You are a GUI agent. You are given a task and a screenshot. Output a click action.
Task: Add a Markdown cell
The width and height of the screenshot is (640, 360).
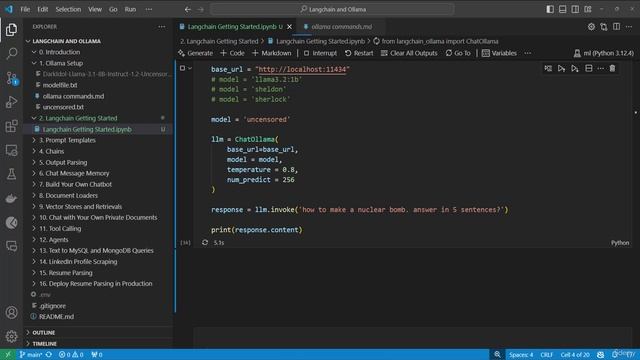272,53
